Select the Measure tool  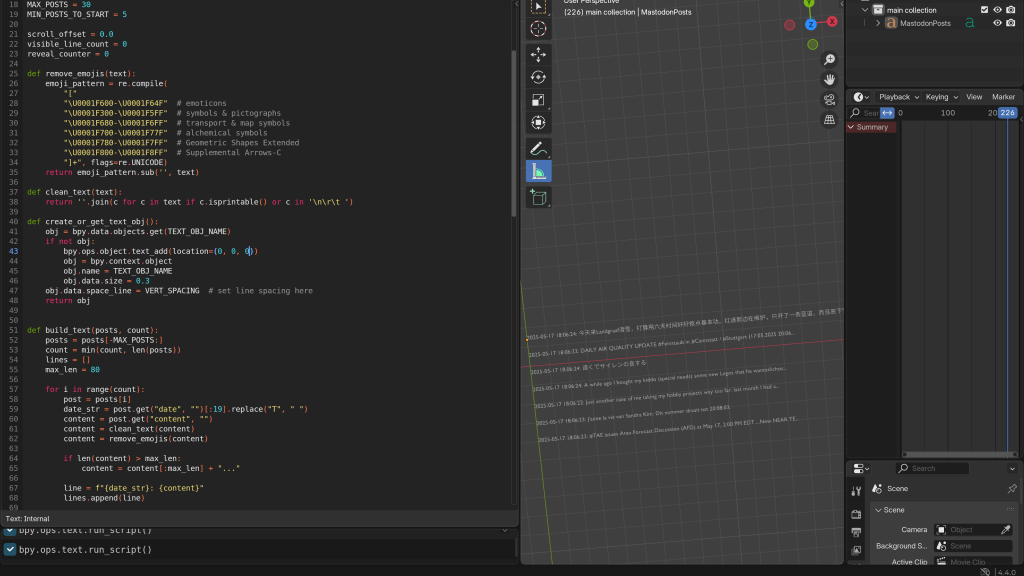pyautogui.click(x=538, y=172)
